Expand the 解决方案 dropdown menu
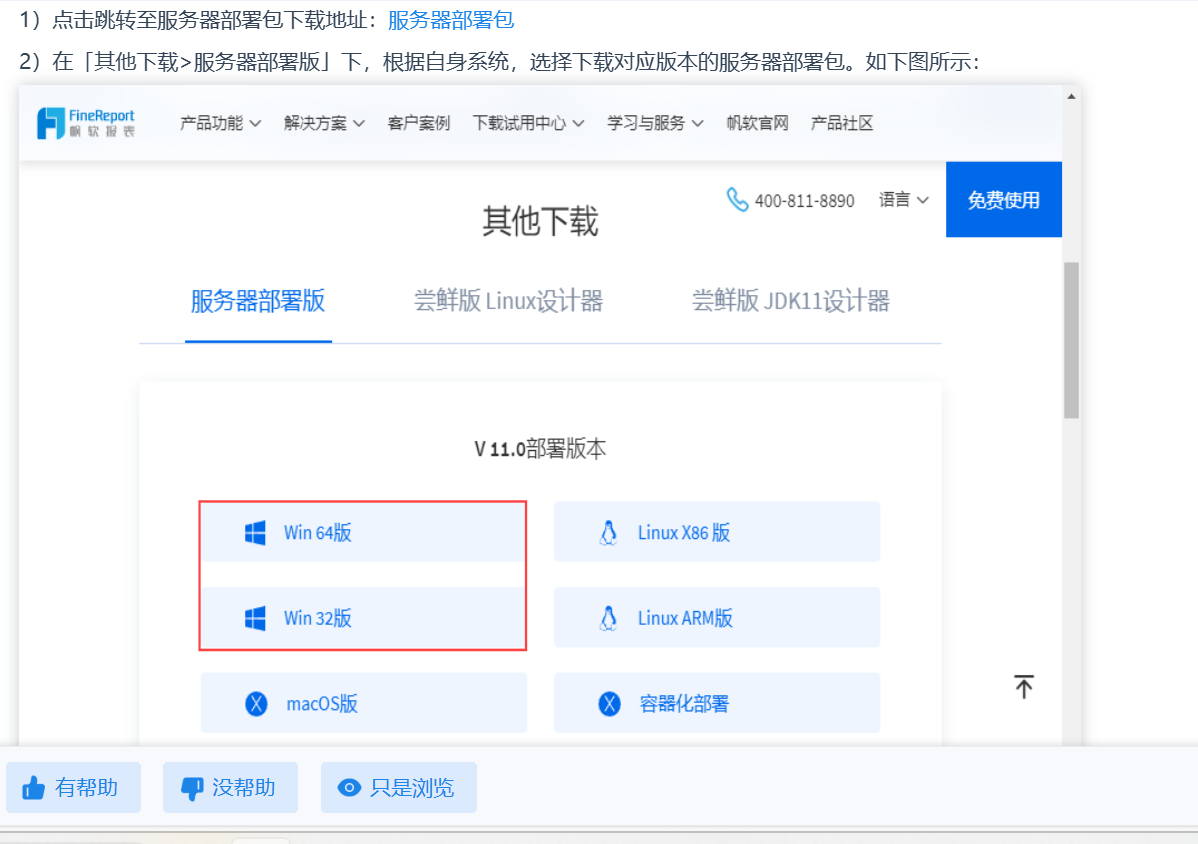The width and height of the screenshot is (1198, 844). tap(324, 123)
